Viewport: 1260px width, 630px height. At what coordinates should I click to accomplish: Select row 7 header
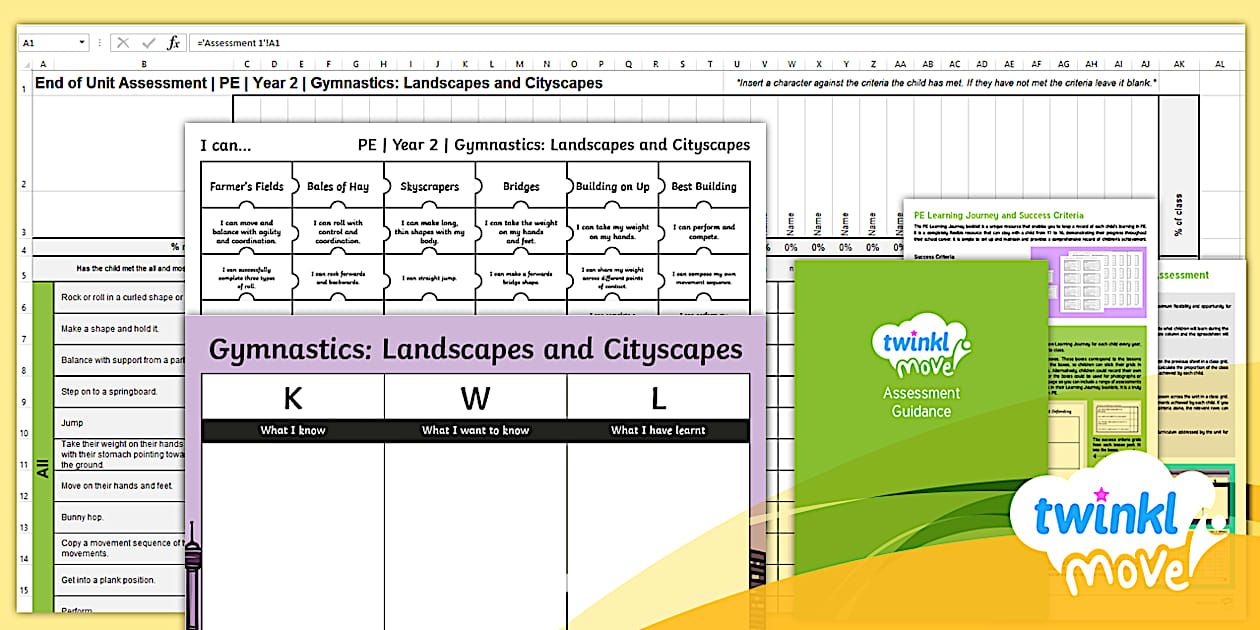[25, 328]
